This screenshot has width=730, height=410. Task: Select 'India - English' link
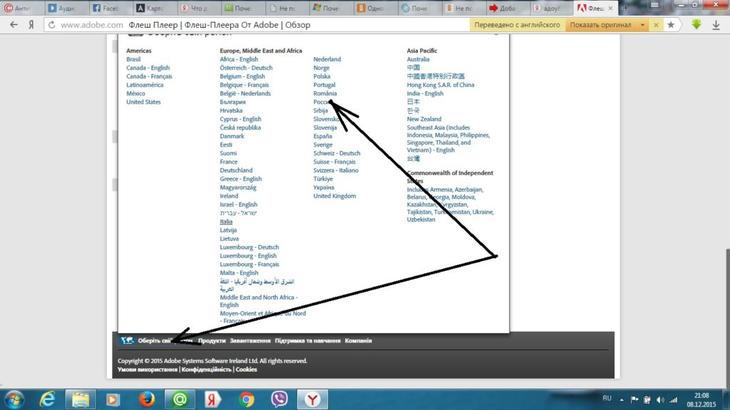(425, 94)
